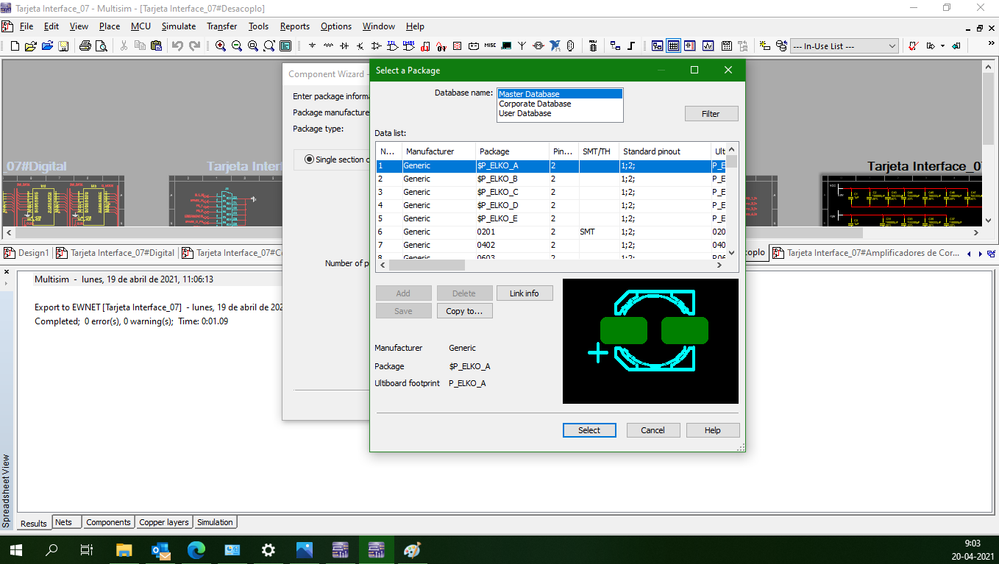Open the Simulate menu
Viewport: 999px width, 564px height.
point(178,26)
